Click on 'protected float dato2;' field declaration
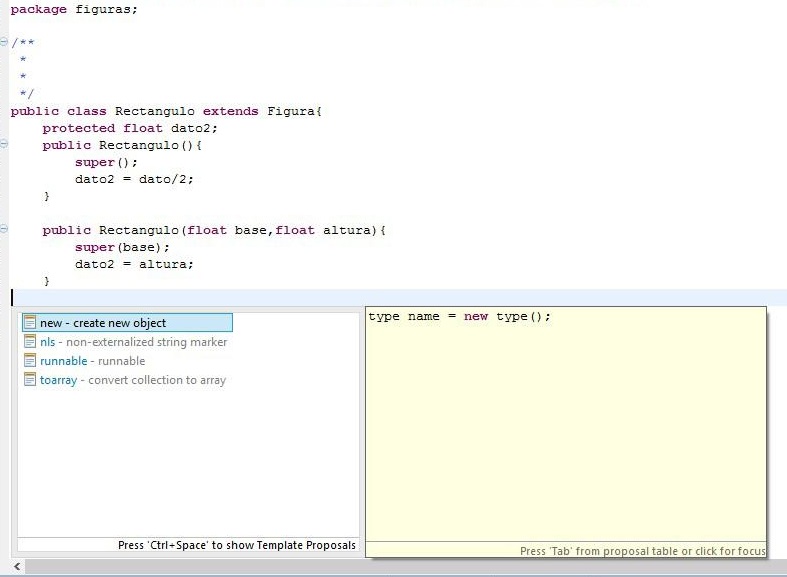Screen dimensions: 787x577 click(129, 128)
